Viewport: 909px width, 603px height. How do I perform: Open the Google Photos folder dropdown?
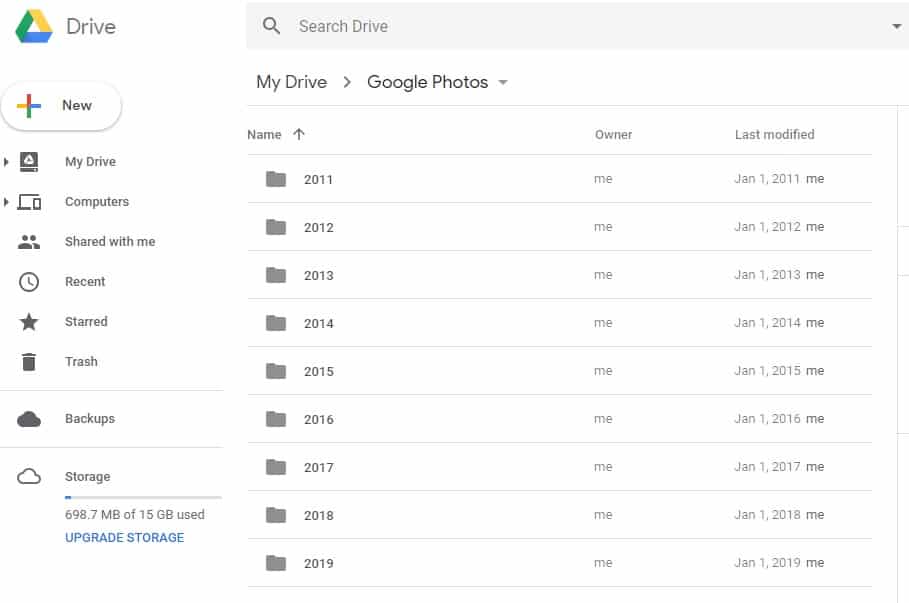tap(503, 82)
